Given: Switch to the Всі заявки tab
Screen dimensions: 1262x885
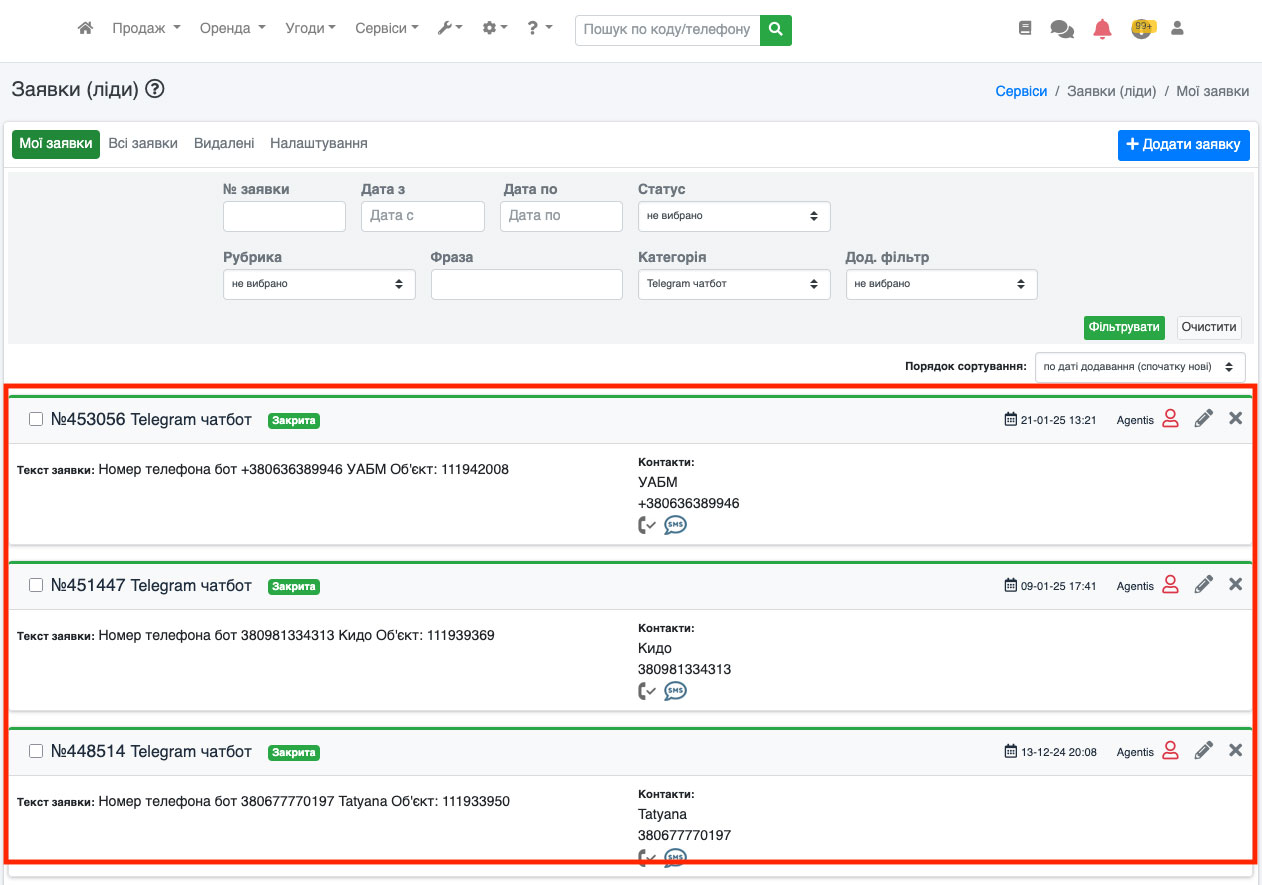Looking at the screenshot, I should tap(143, 144).
